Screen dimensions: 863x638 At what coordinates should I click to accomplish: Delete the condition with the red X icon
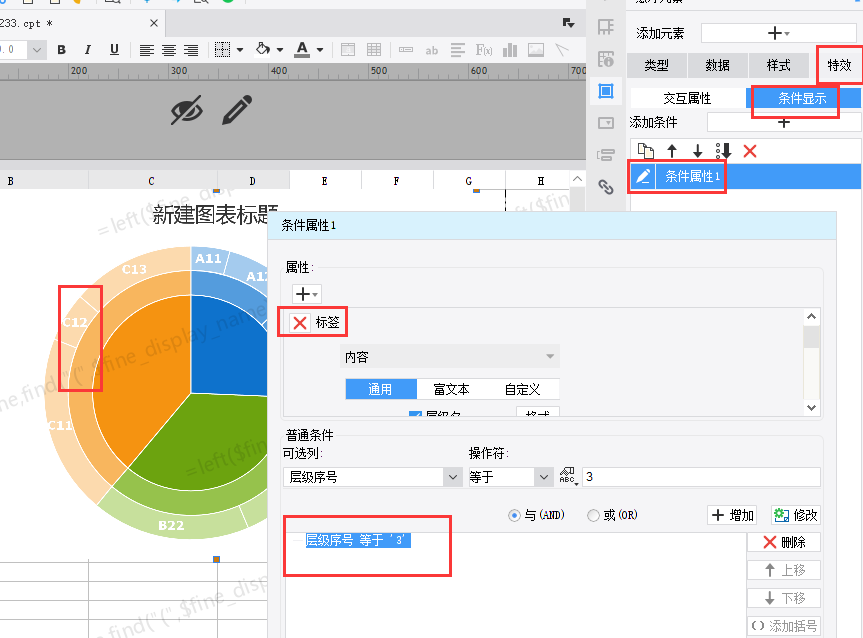[x=750, y=151]
